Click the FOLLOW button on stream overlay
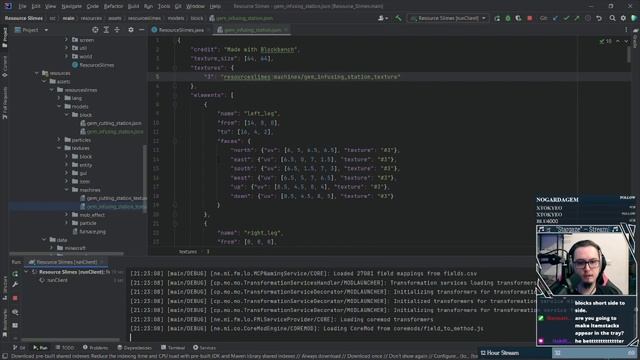The image size is (640, 360). (627, 198)
